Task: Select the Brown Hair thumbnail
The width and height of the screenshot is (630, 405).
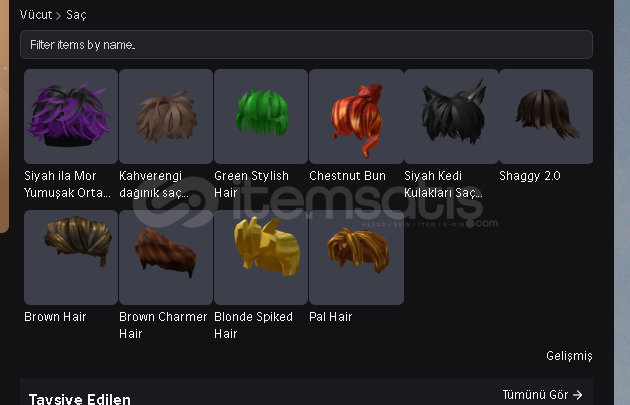Action: (x=71, y=257)
